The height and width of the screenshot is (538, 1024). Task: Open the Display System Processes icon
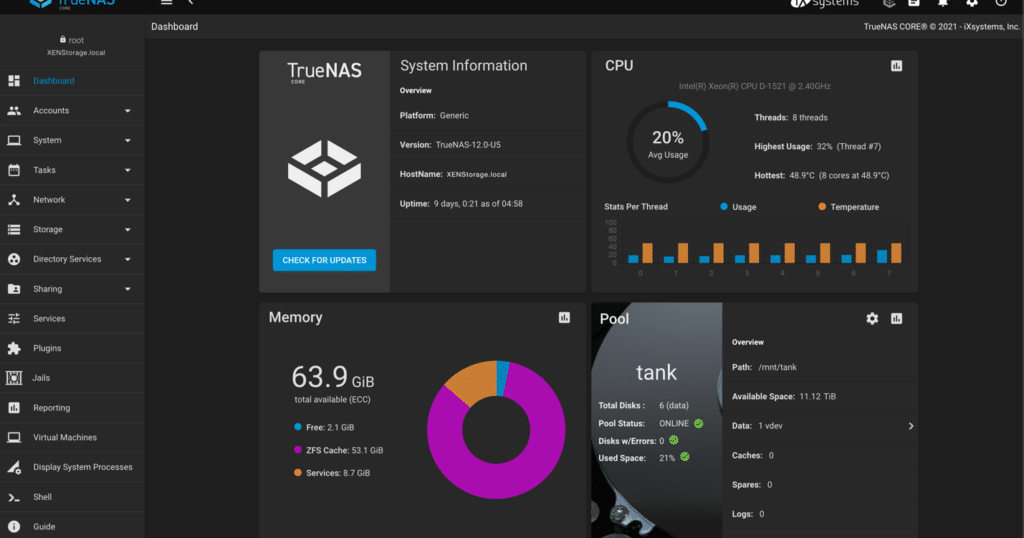click(x=14, y=467)
